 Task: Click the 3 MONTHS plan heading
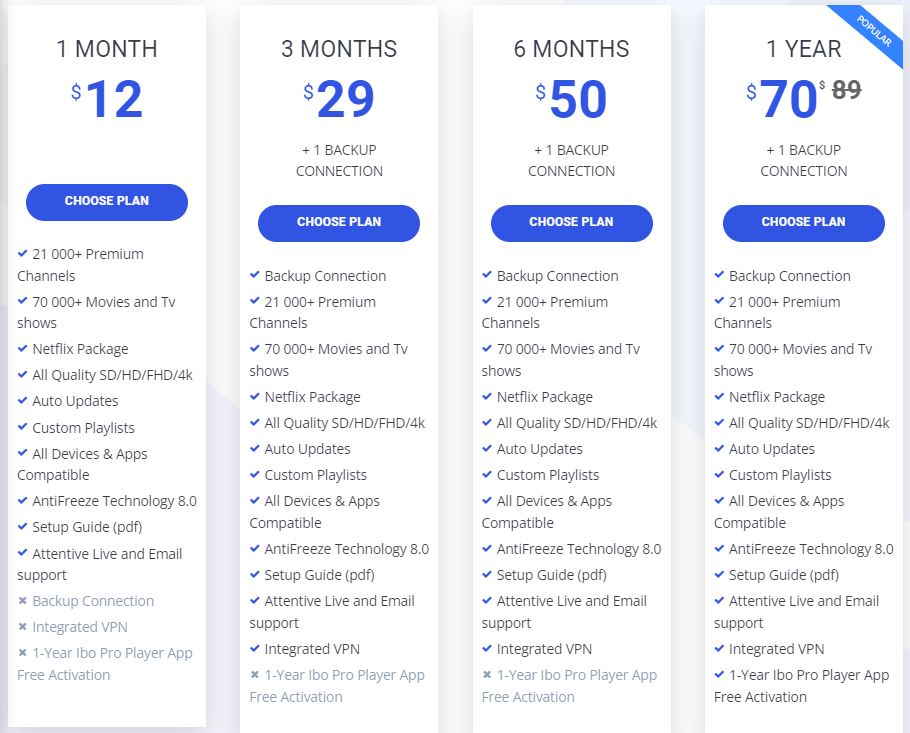click(339, 49)
